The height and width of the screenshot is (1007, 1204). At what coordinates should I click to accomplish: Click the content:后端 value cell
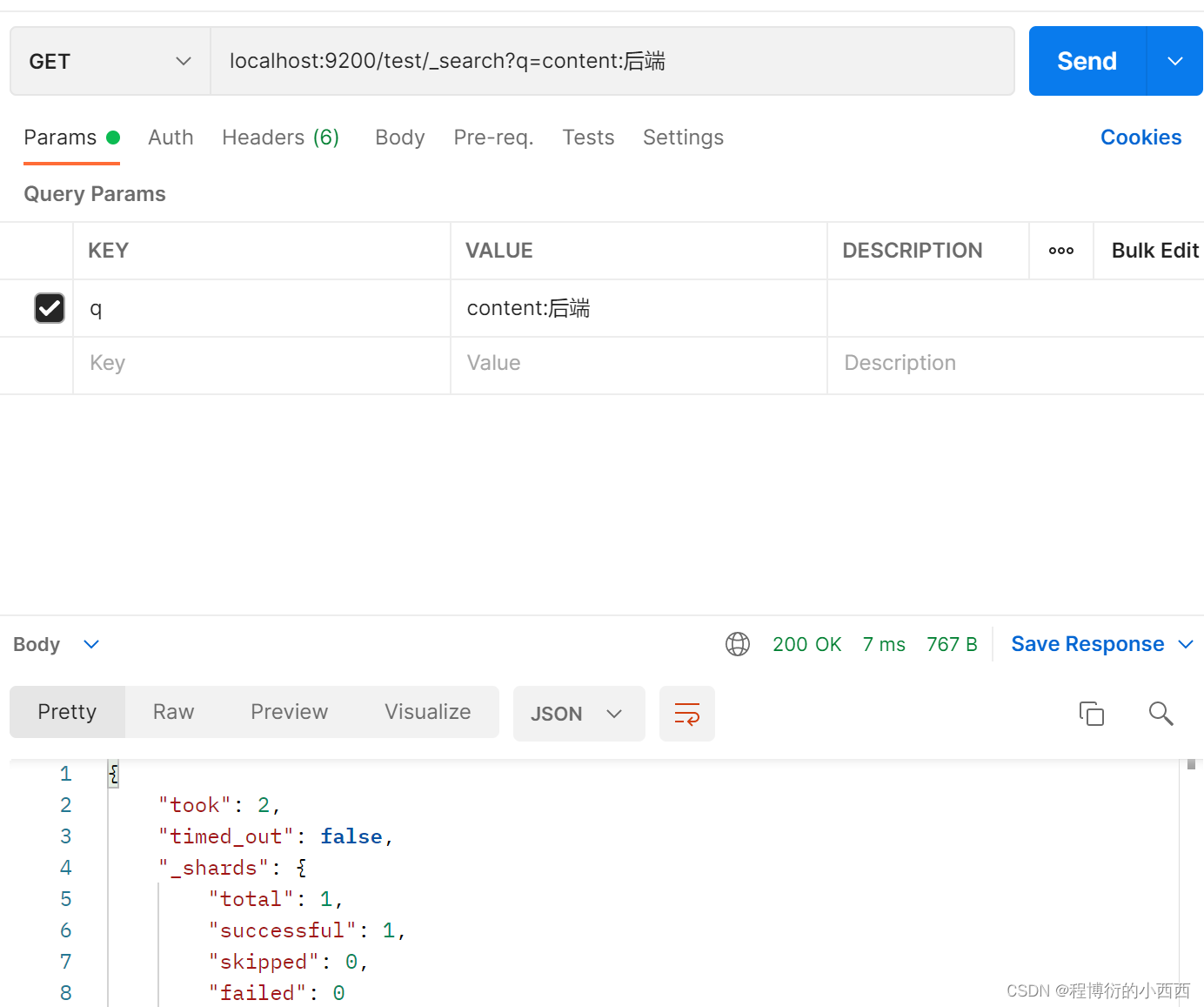tap(639, 308)
